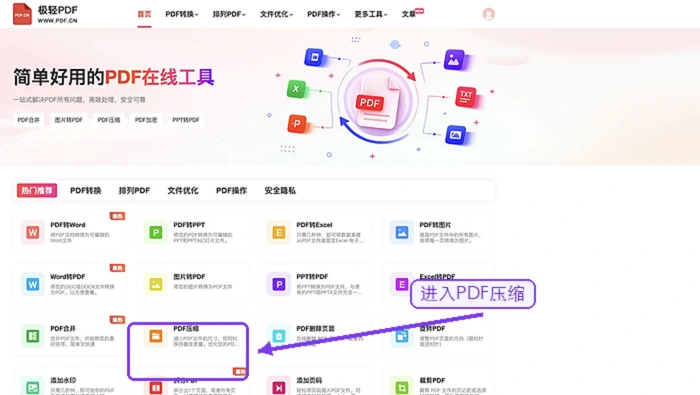Open the PDF转Excel card title

pos(314,225)
